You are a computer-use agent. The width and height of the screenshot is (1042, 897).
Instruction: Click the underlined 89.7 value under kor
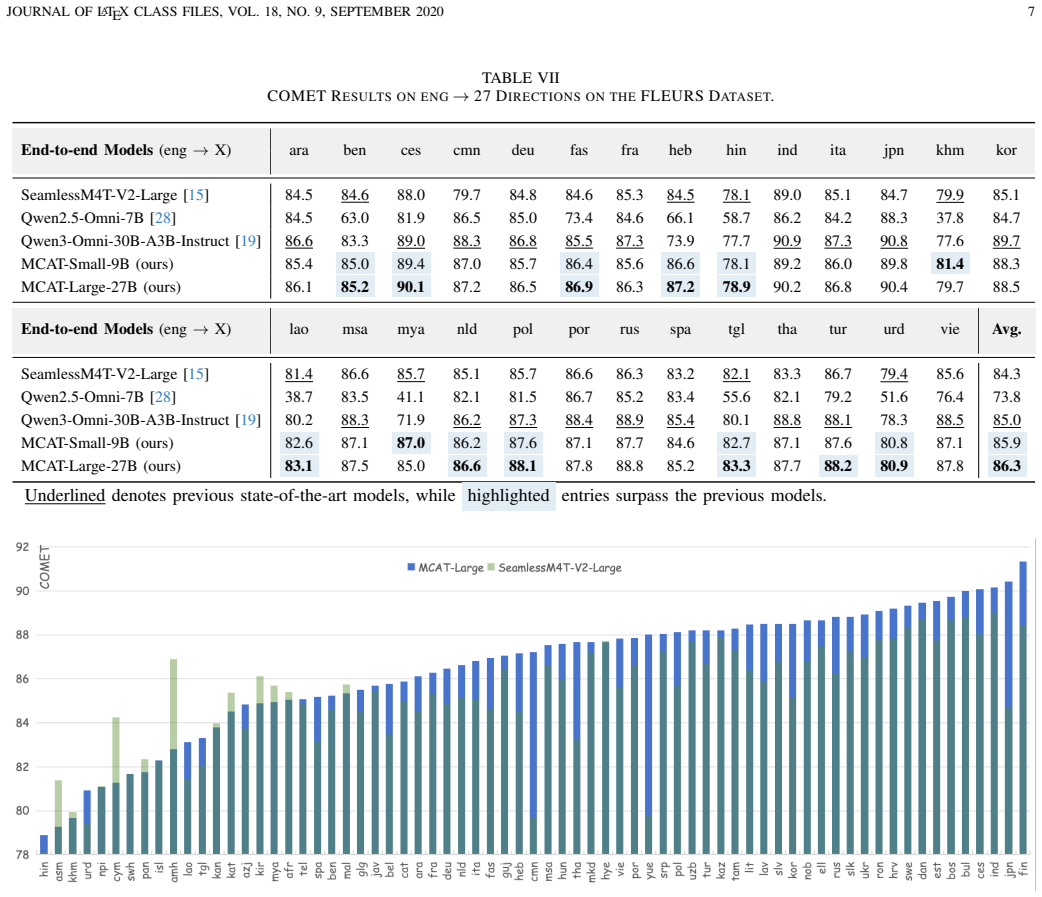tap(1006, 241)
